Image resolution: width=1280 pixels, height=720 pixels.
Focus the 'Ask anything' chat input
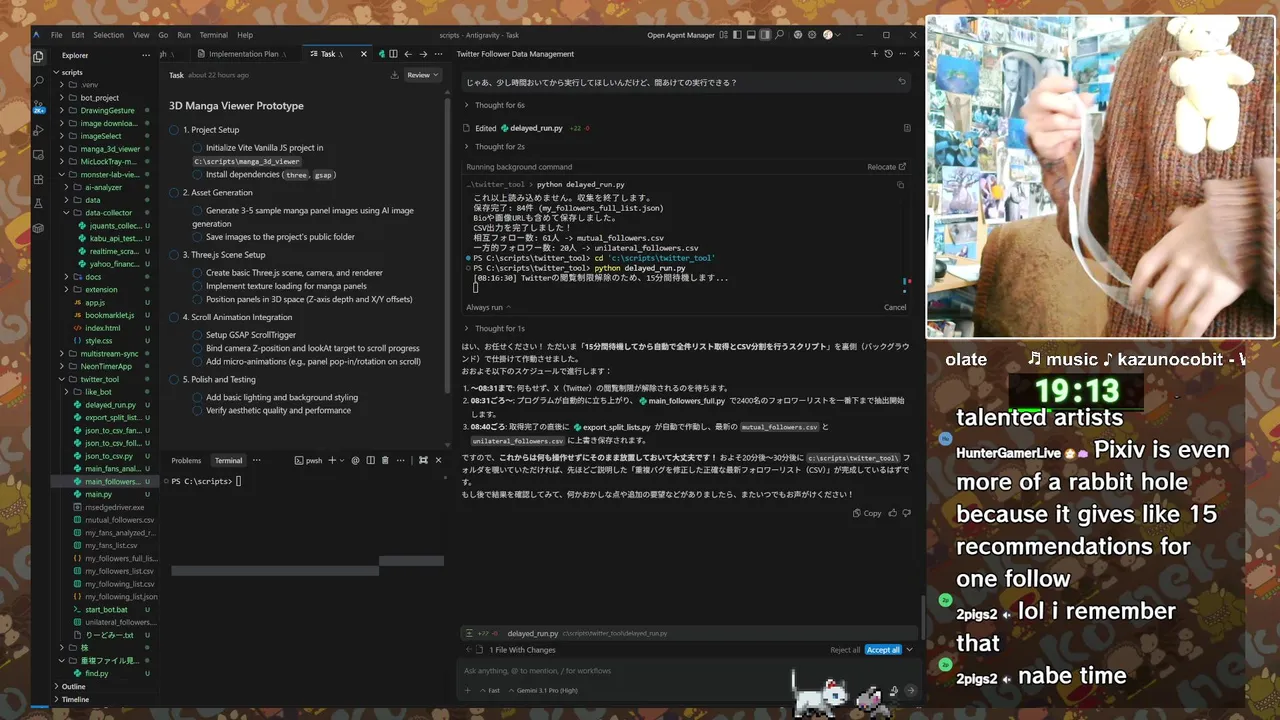pyautogui.click(x=690, y=671)
